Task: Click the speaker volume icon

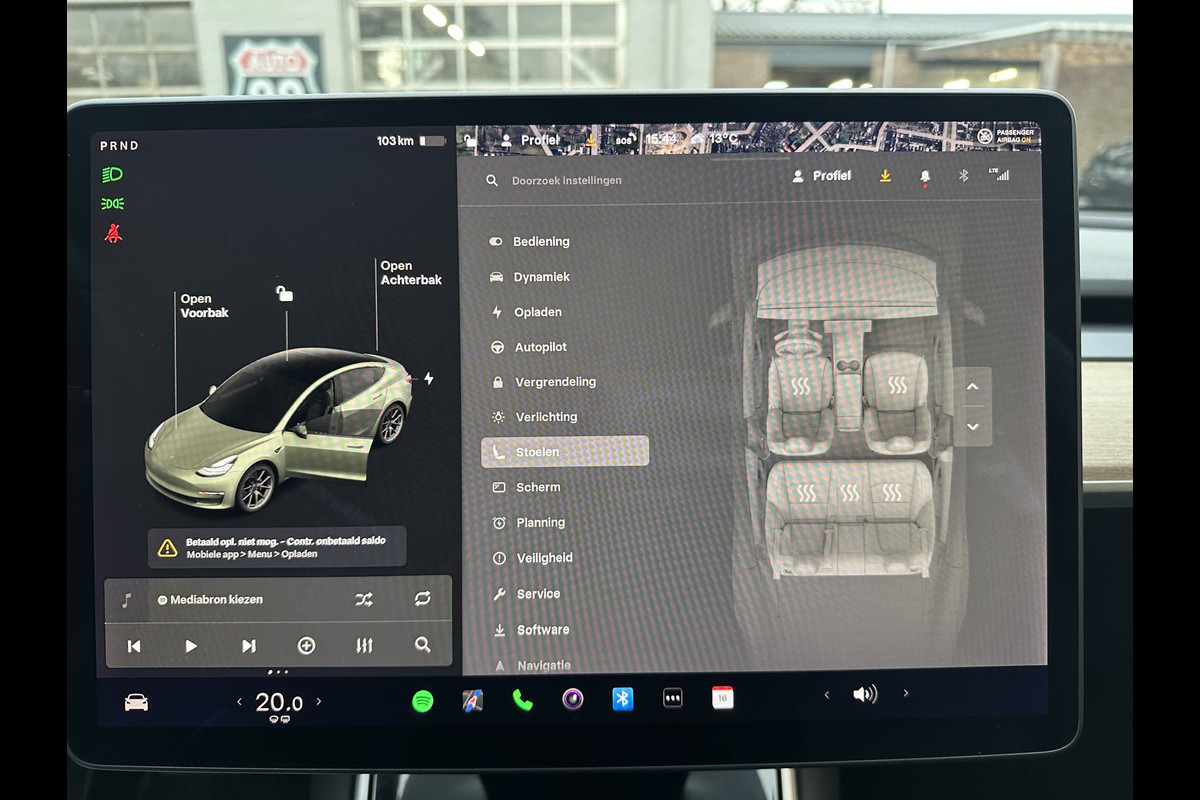Action: pos(865,694)
